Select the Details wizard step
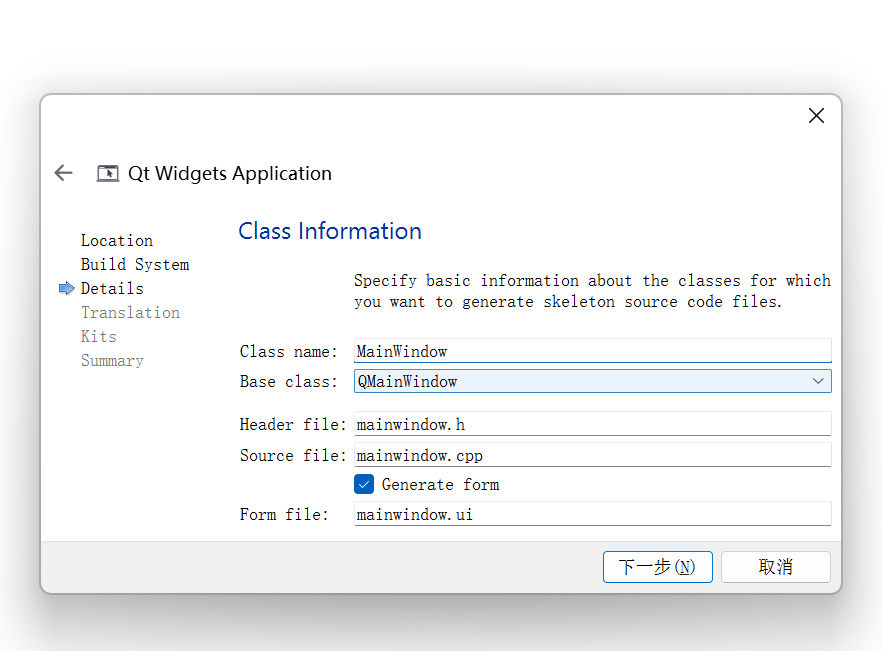 (112, 289)
